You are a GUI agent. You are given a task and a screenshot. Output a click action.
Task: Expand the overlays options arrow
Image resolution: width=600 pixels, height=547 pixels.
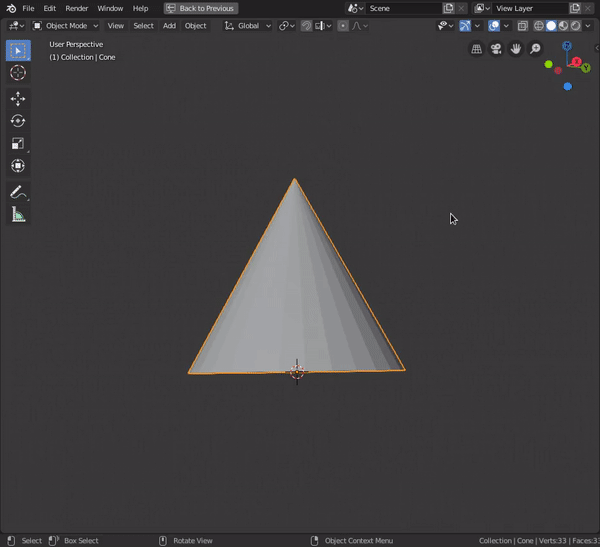(506, 26)
